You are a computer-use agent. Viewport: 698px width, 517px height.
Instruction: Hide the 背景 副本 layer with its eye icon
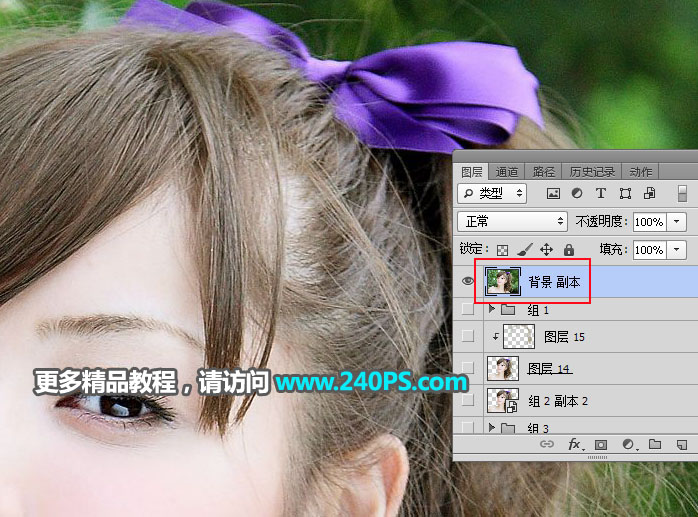click(x=468, y=281)
